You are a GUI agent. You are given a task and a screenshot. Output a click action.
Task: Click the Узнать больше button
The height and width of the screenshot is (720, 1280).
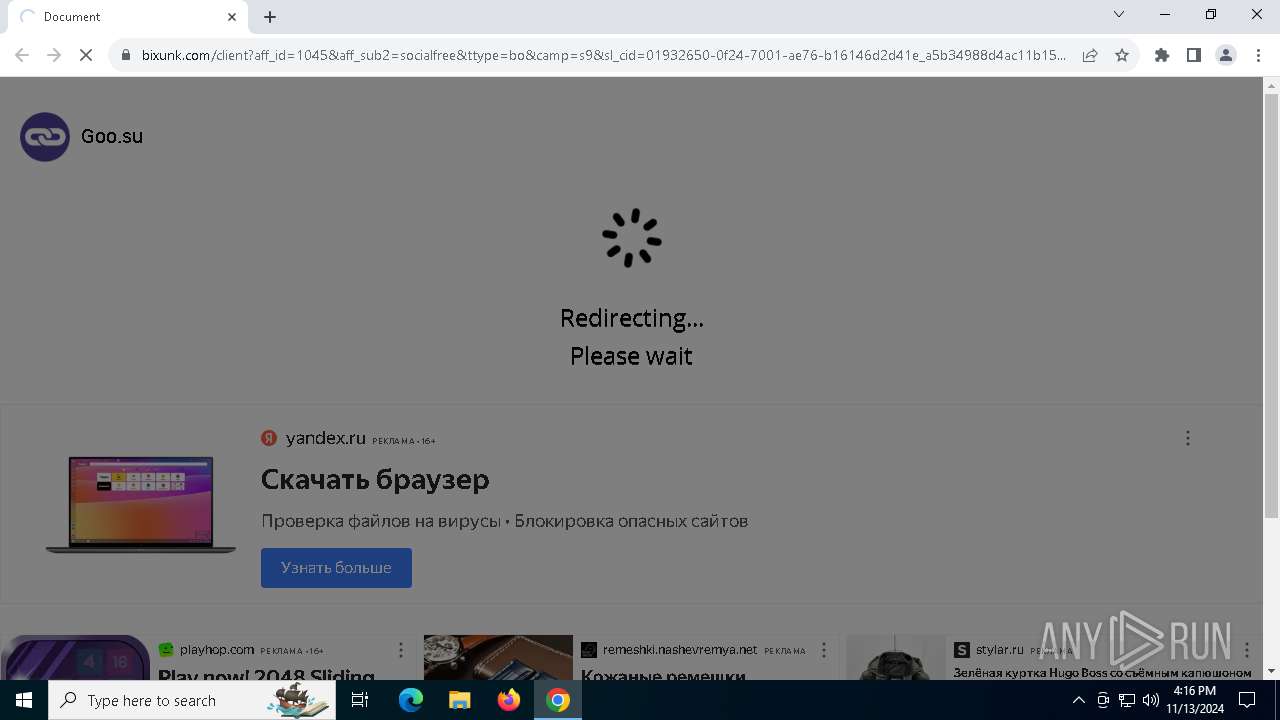tap(336, 568)
